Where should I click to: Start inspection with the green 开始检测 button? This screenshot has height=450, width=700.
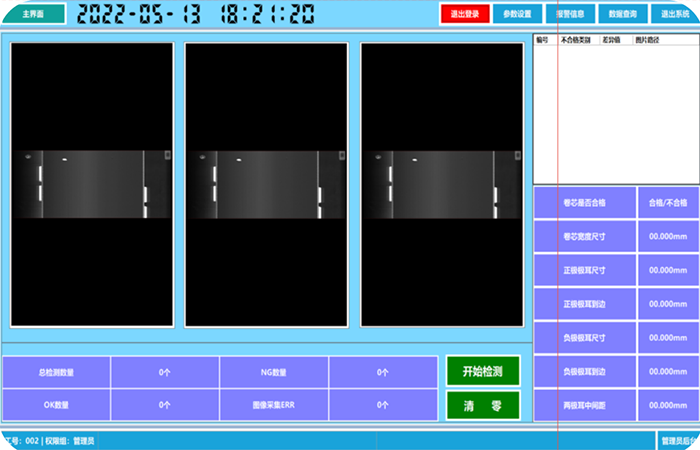click(x=483, y=371)
